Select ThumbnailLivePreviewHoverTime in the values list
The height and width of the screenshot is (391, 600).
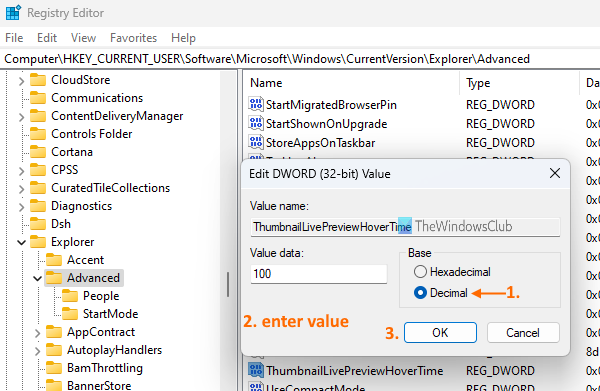click(355, 371)
